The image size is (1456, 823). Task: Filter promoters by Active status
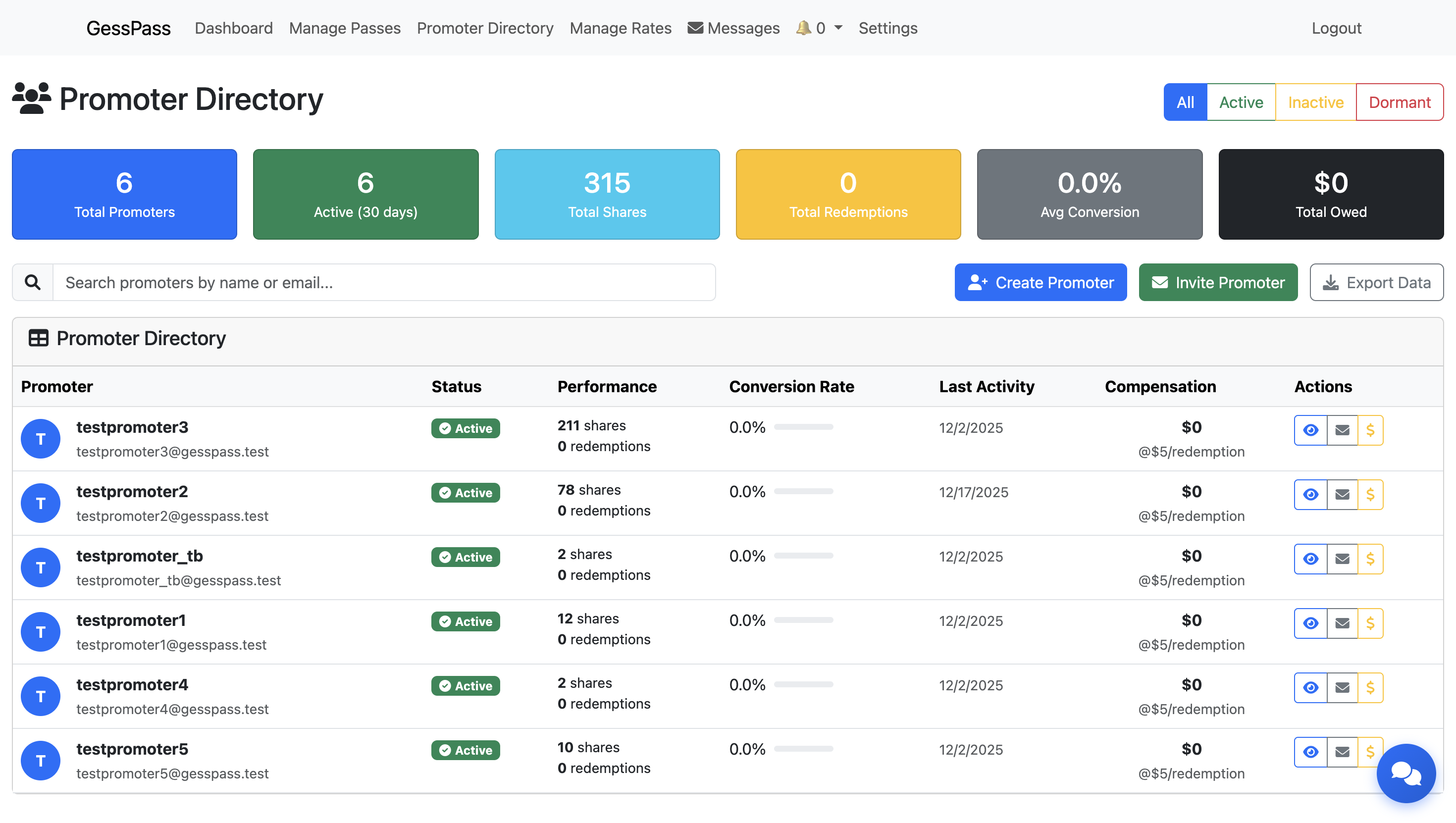[x=1241, y=103]
